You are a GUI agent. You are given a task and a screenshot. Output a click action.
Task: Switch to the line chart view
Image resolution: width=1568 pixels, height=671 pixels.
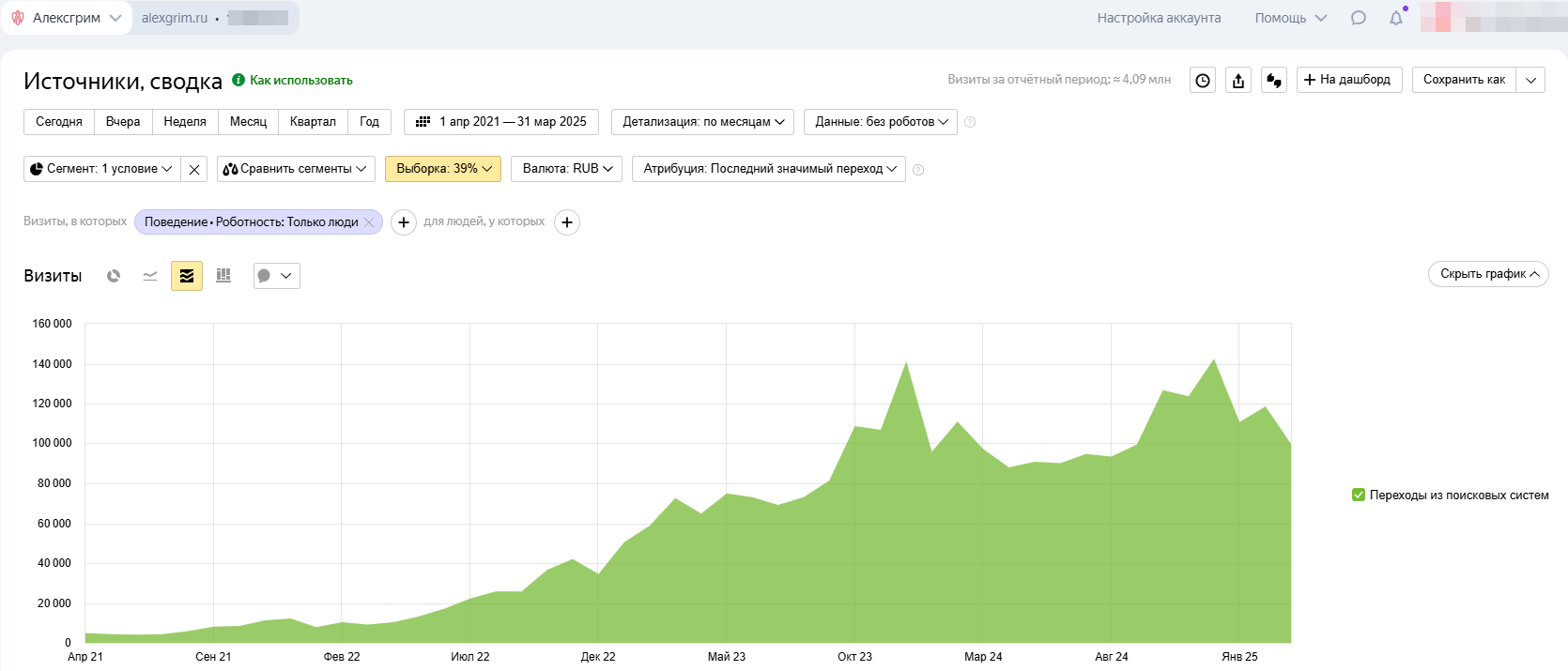[x=150, y=276]
